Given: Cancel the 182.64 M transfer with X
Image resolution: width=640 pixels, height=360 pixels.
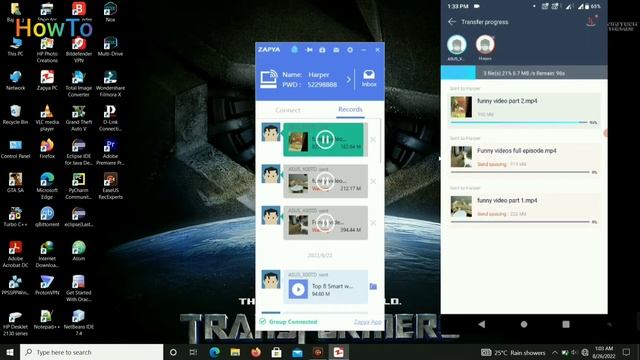Looking at the screenshot, I should click(373, 140).
